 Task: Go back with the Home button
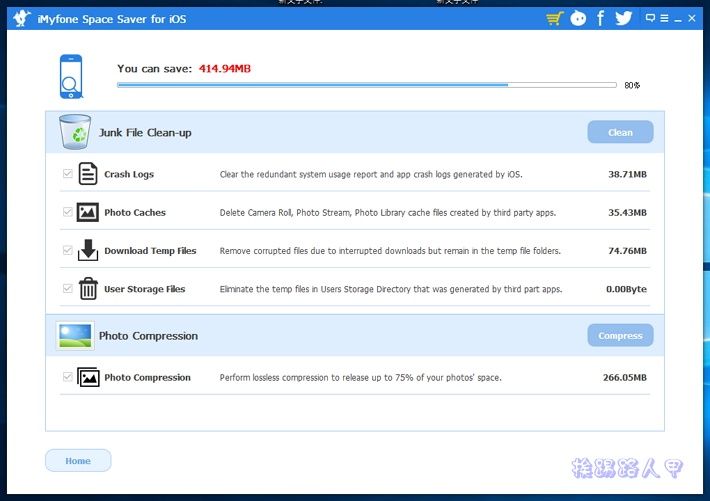click(x=78, y=461)
